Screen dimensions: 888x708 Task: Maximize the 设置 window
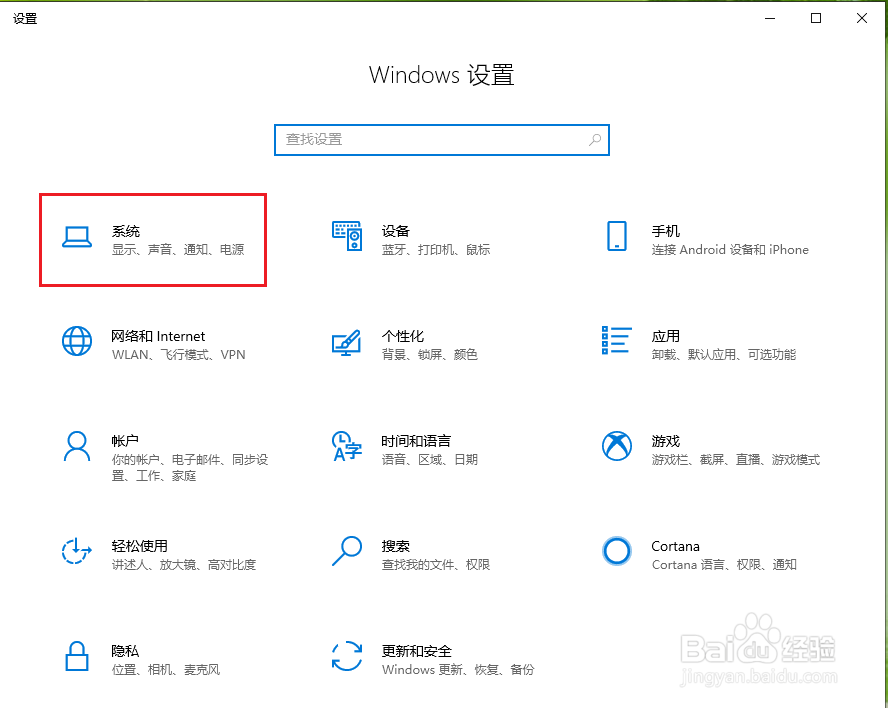(816, 18)
